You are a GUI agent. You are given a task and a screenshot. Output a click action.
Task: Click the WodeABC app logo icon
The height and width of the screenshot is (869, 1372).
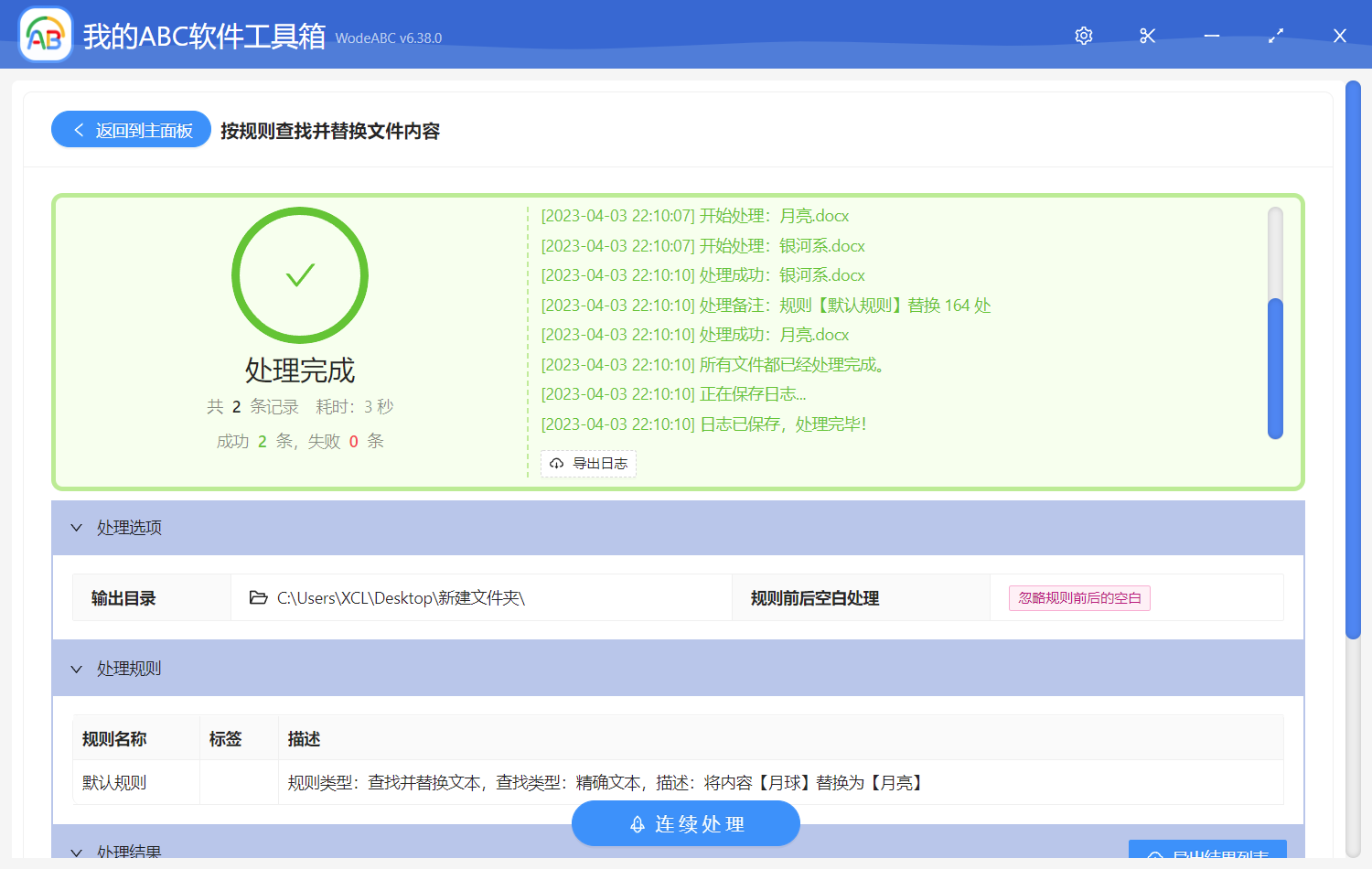pyautogui.click(x=46, y=36)
